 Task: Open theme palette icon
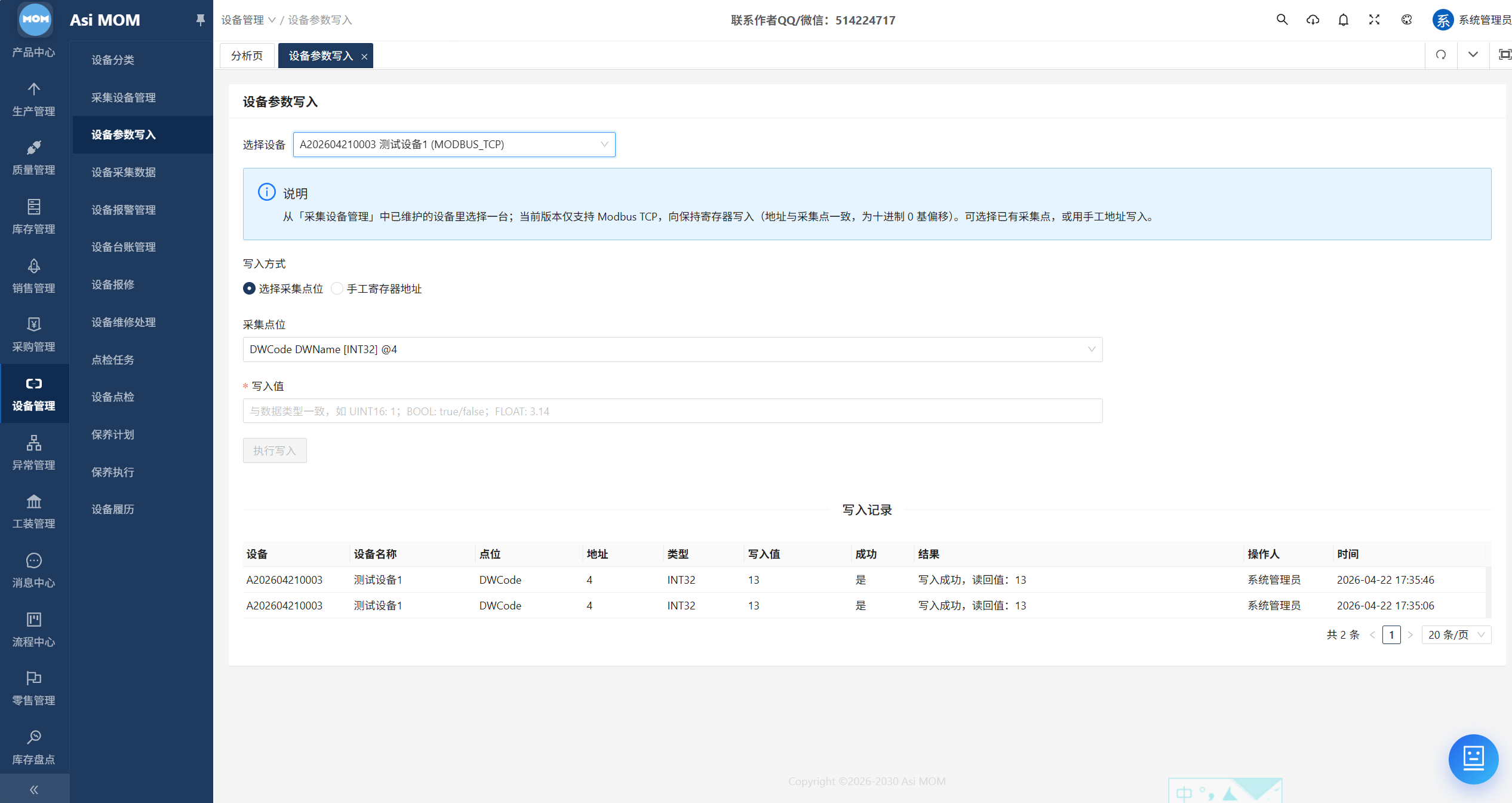coord(1407,20)
